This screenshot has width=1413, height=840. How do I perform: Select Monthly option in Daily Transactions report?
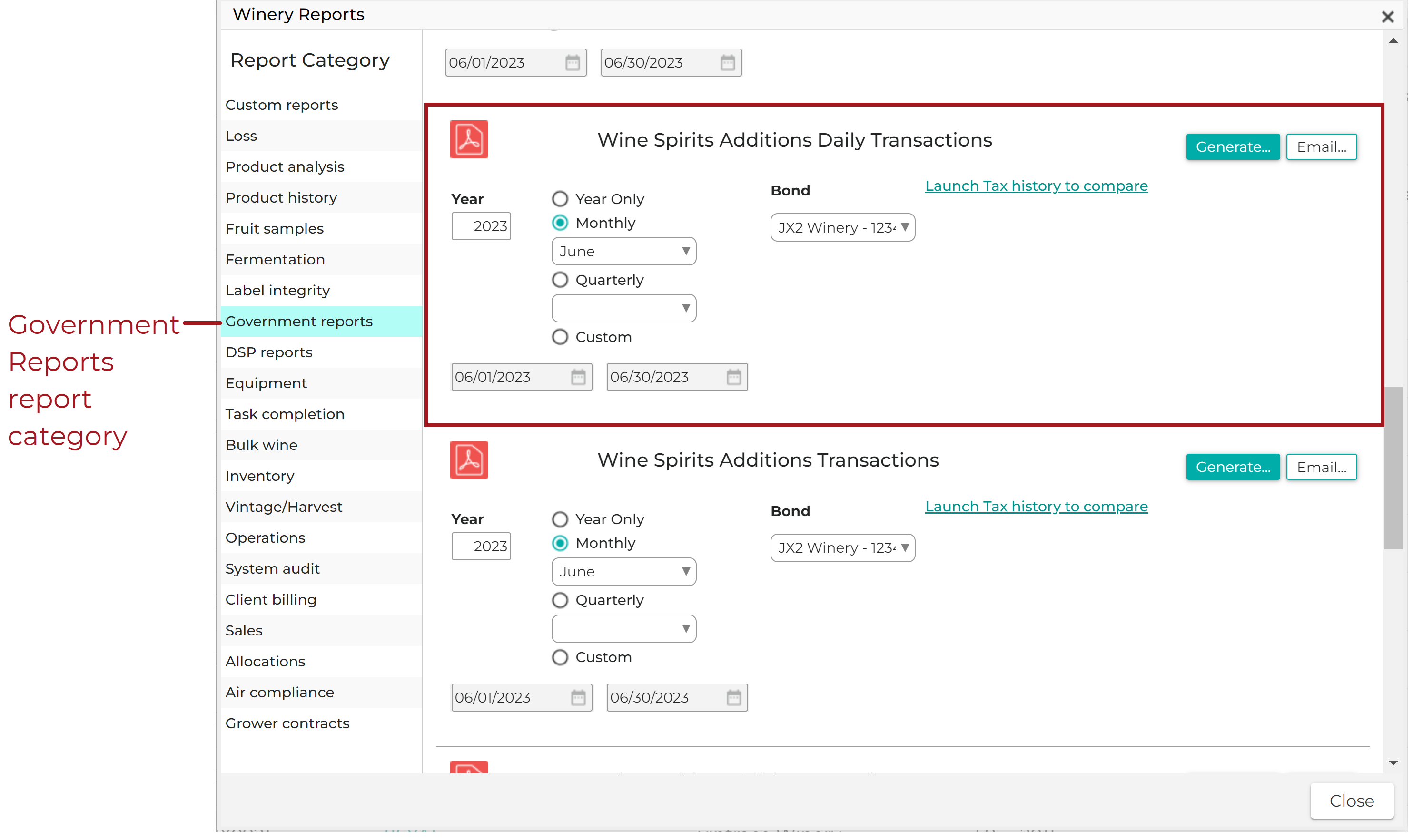point(560,223)
